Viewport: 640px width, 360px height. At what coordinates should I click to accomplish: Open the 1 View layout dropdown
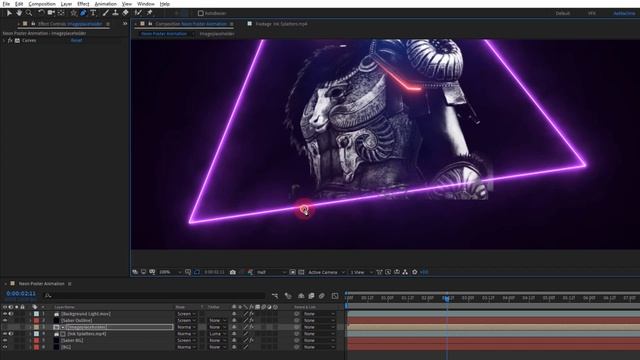coord(362,272)
